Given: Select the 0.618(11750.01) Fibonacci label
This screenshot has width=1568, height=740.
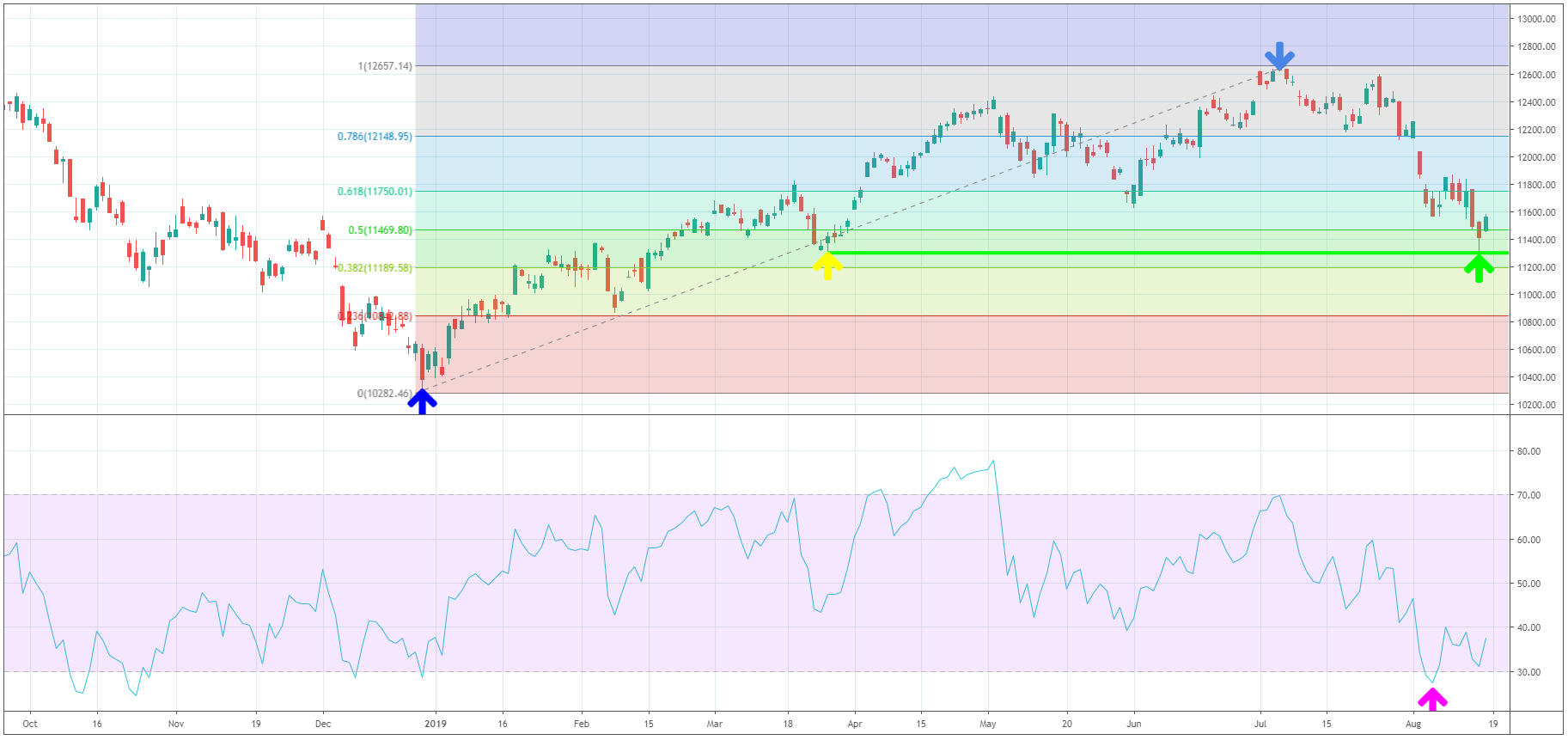Looking at the screenshot, I should pos(375,192).
